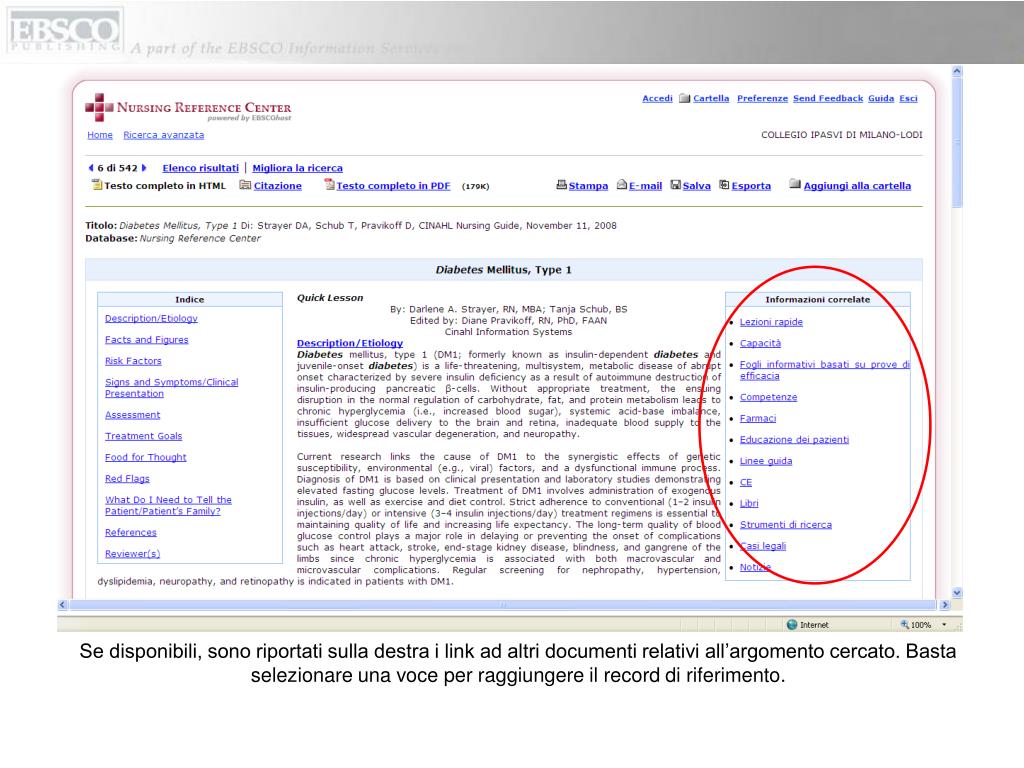Click the Stampa print link
Image resolution: width=1024 pixels, height=768 pixels.
pos(588,185)
